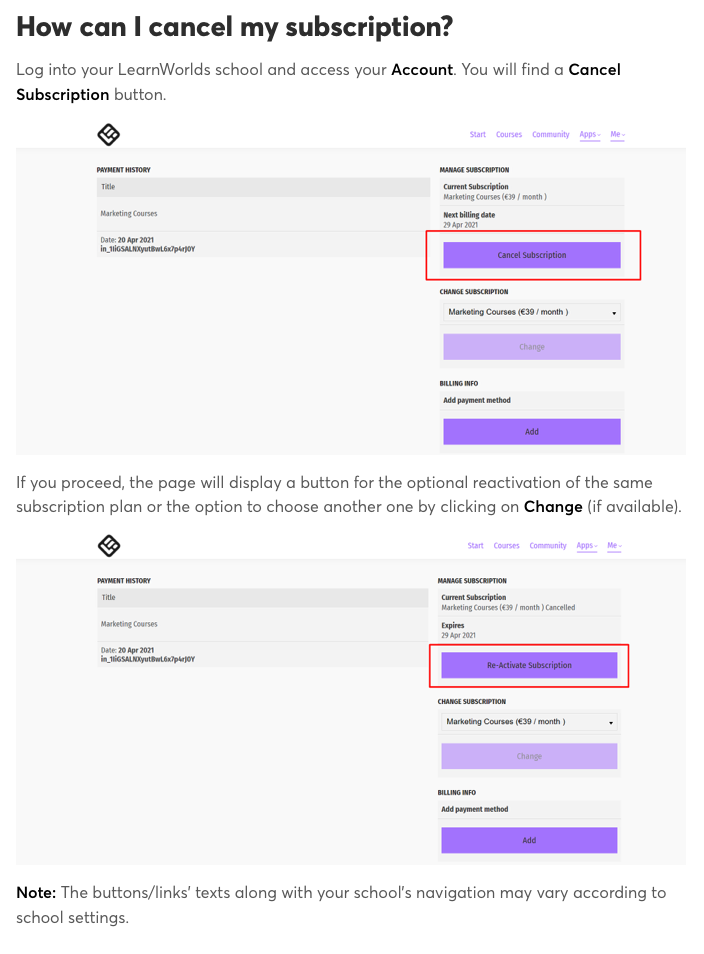Click the Re-Activate Subscription button
This screenshot has height=954, width=704.
529,665
